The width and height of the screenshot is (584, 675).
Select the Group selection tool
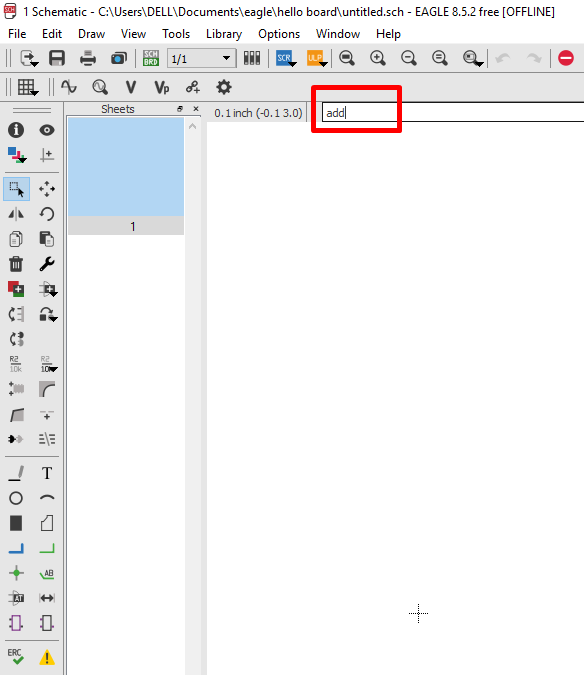coord(17,189)
